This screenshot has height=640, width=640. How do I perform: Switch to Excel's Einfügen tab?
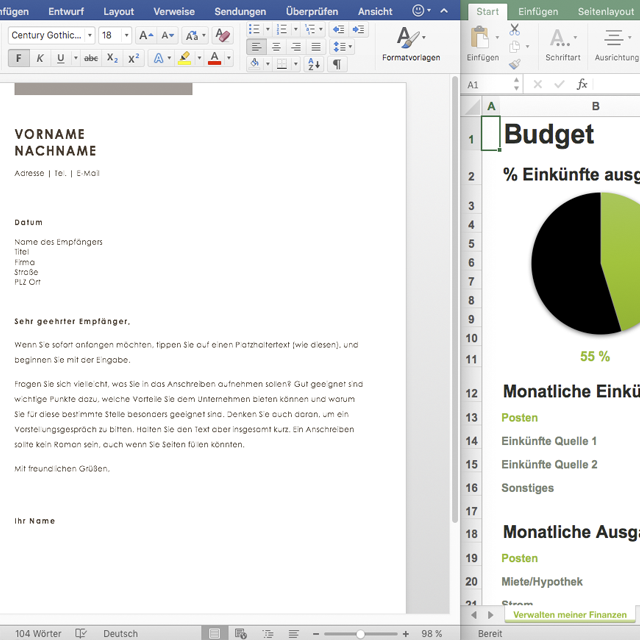[x=538, y=11]
